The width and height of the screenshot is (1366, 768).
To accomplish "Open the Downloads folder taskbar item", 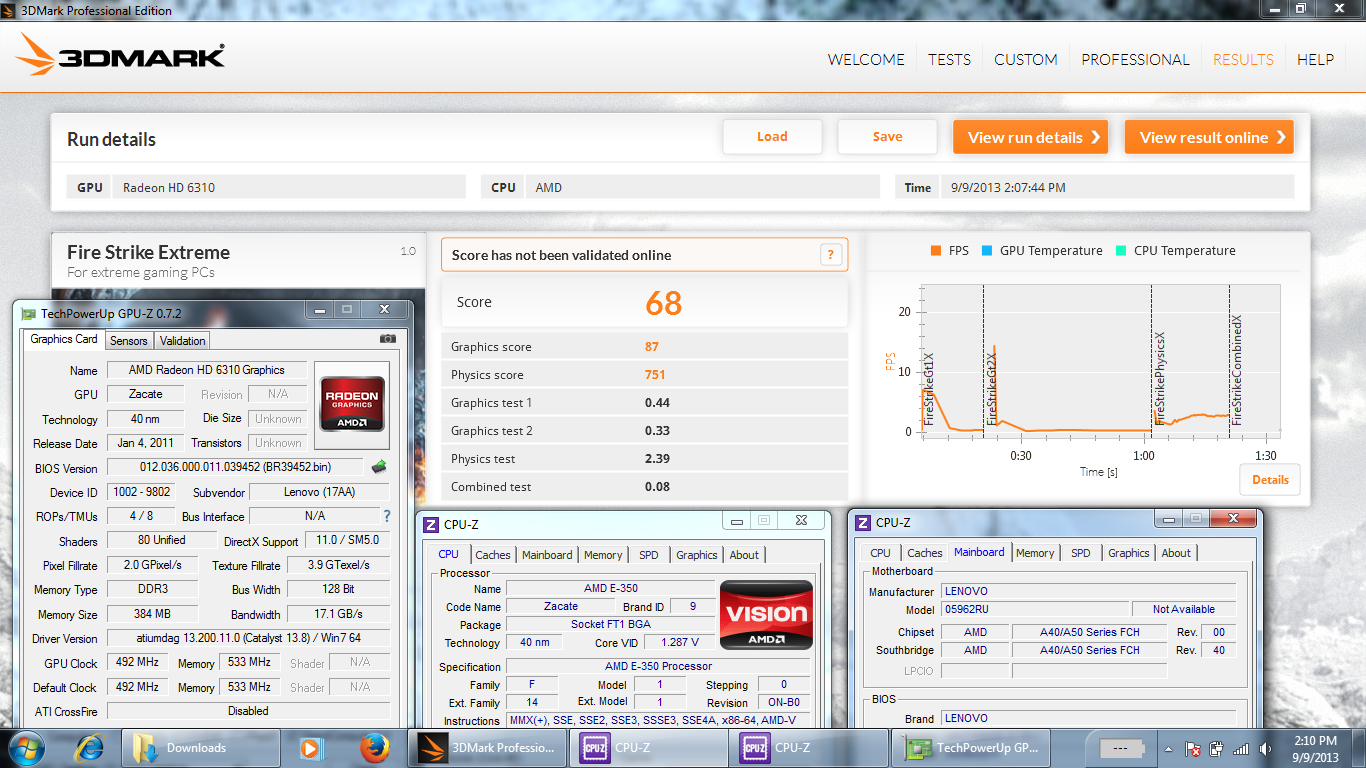I will (x=203, y=748).
